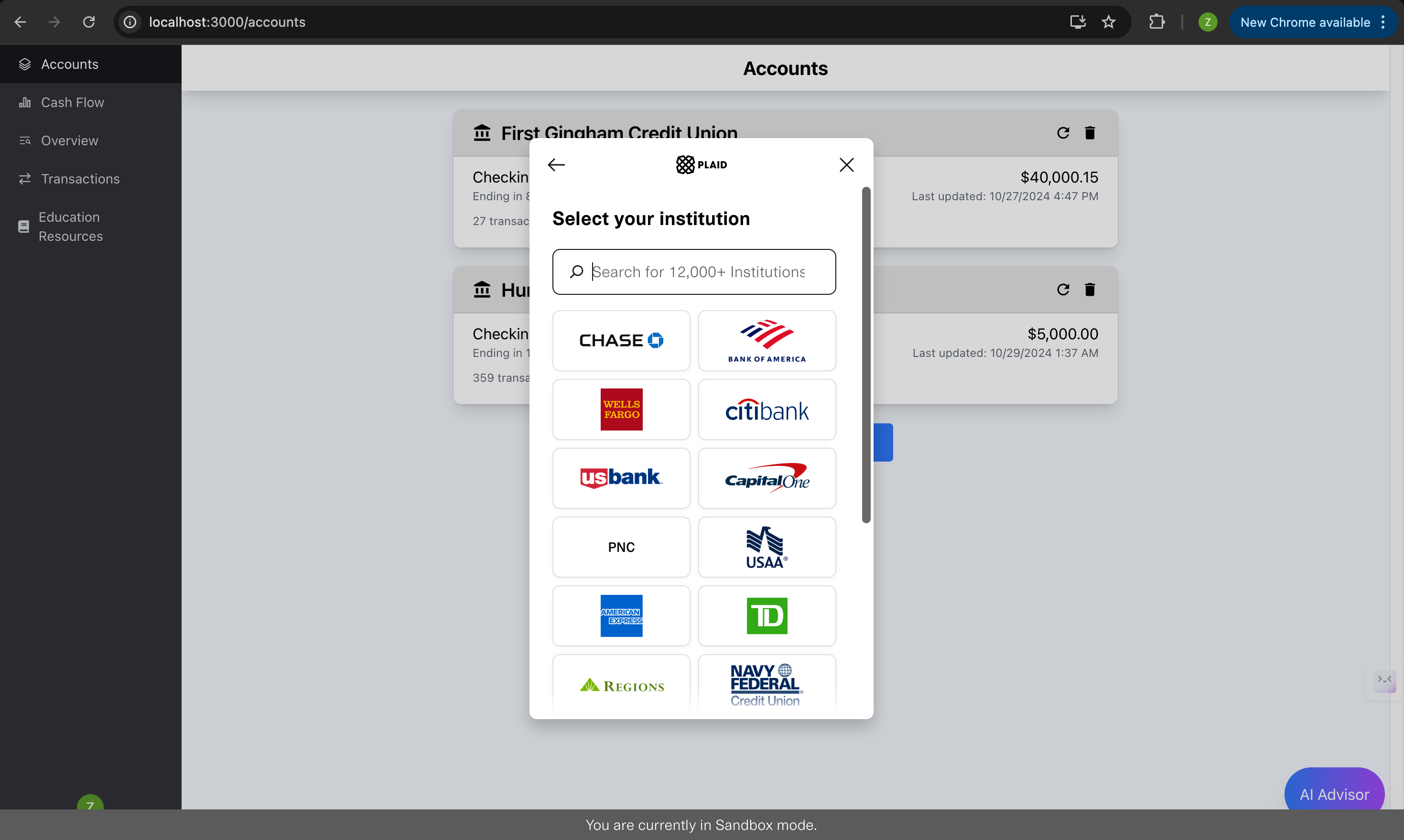Choose the PNC bank option
Image resolution: width=1404 pixels, height=840 pixels.
621,547
